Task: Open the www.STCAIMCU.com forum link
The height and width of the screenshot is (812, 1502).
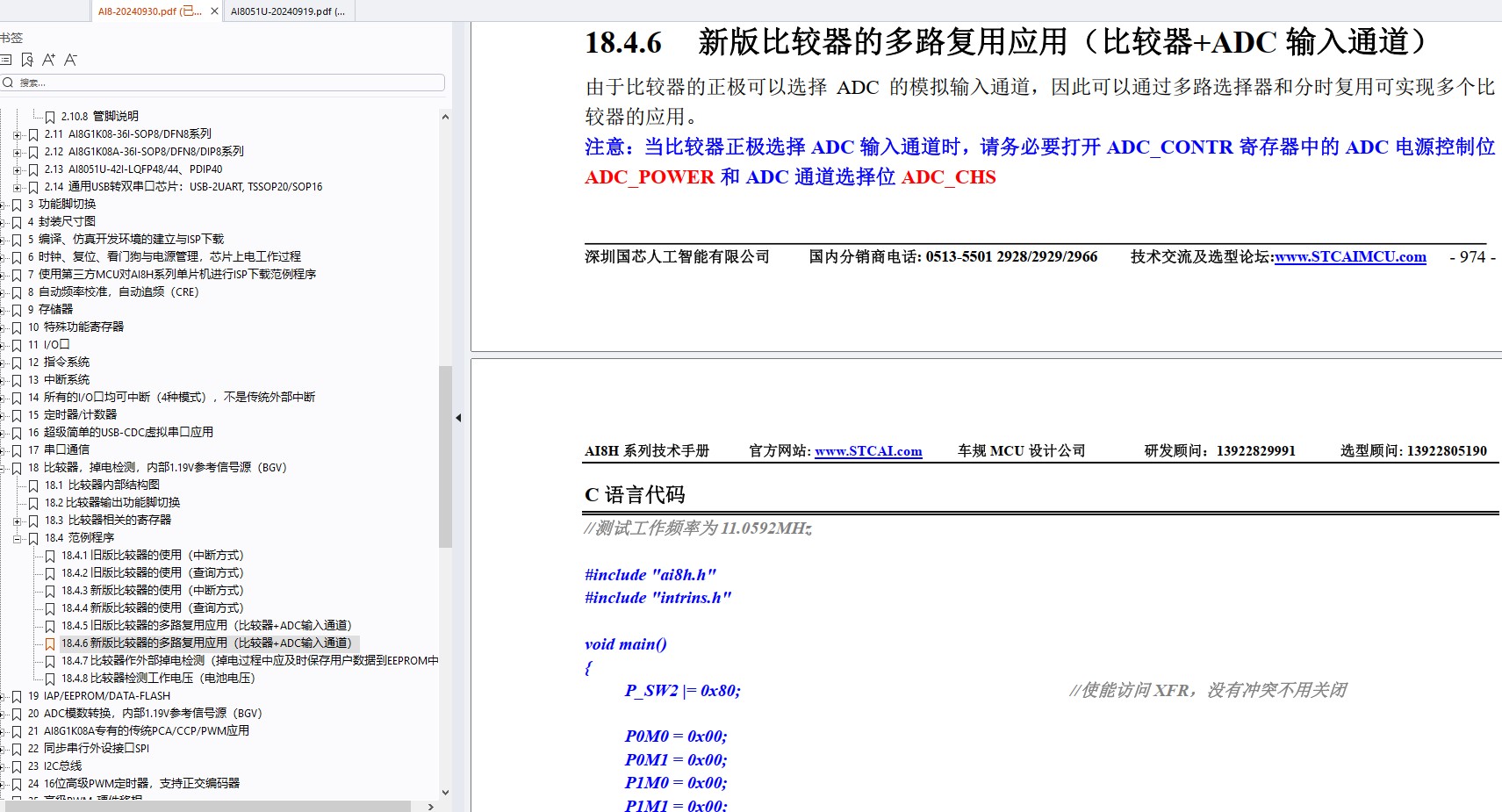Action: click(1350, 256)
